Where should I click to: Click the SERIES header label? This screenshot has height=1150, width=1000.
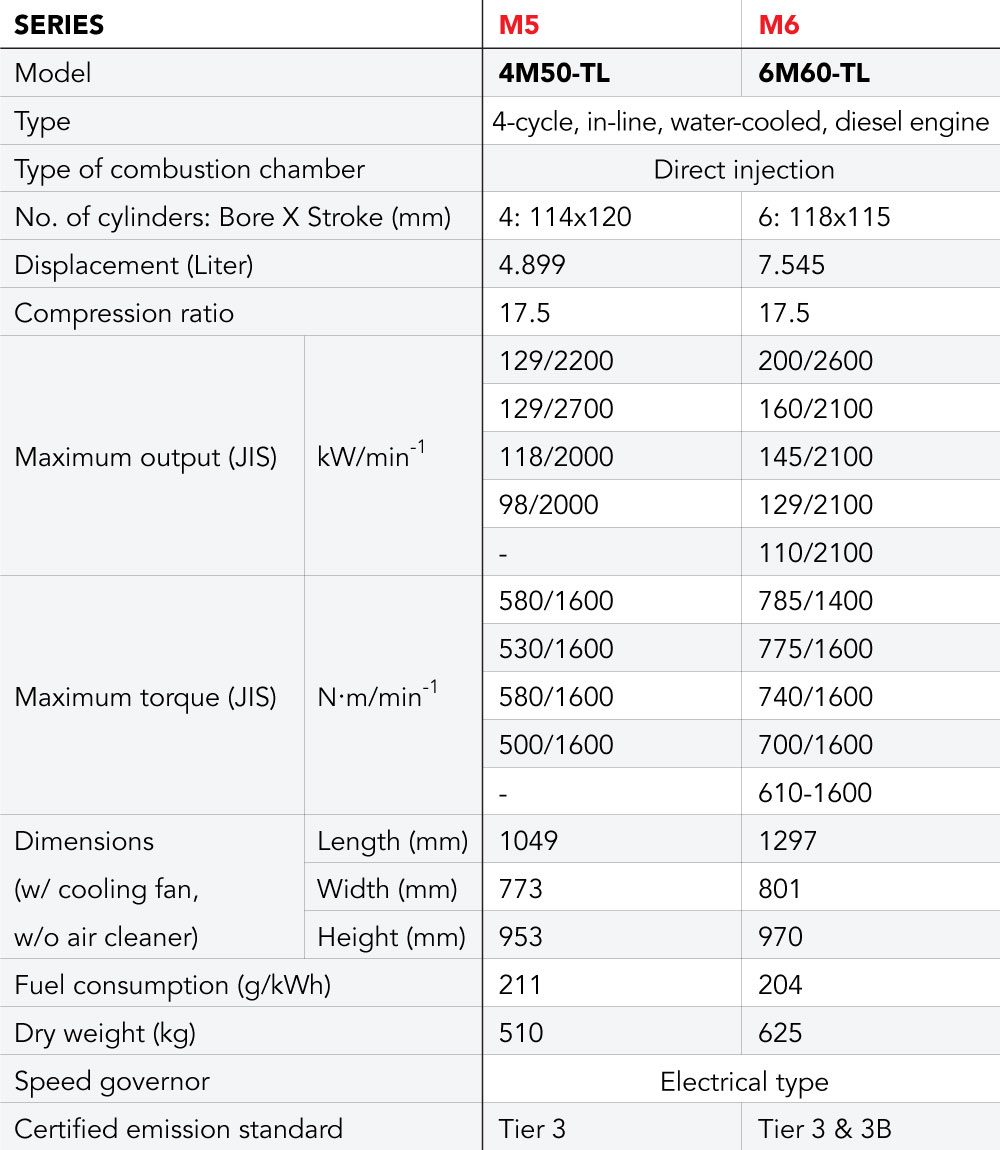point(59,25)
